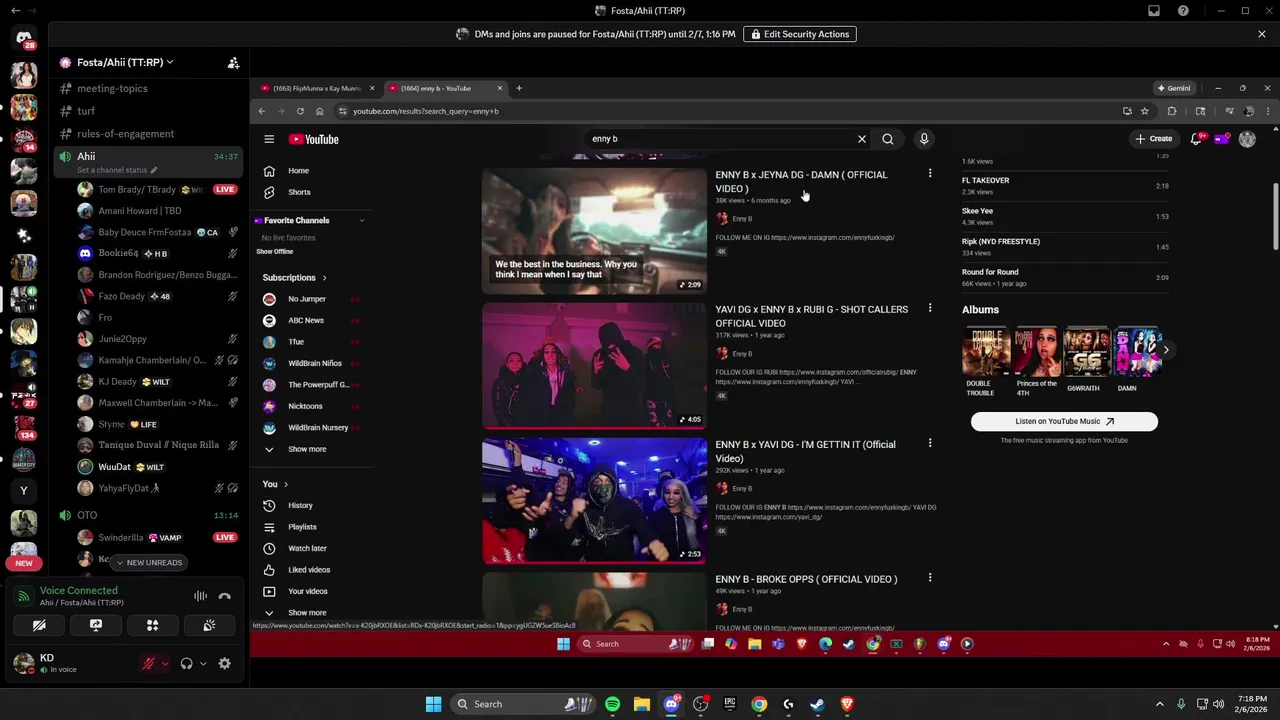
Task: Open Discord user settings gear
Action: click(x=225, y=663)
